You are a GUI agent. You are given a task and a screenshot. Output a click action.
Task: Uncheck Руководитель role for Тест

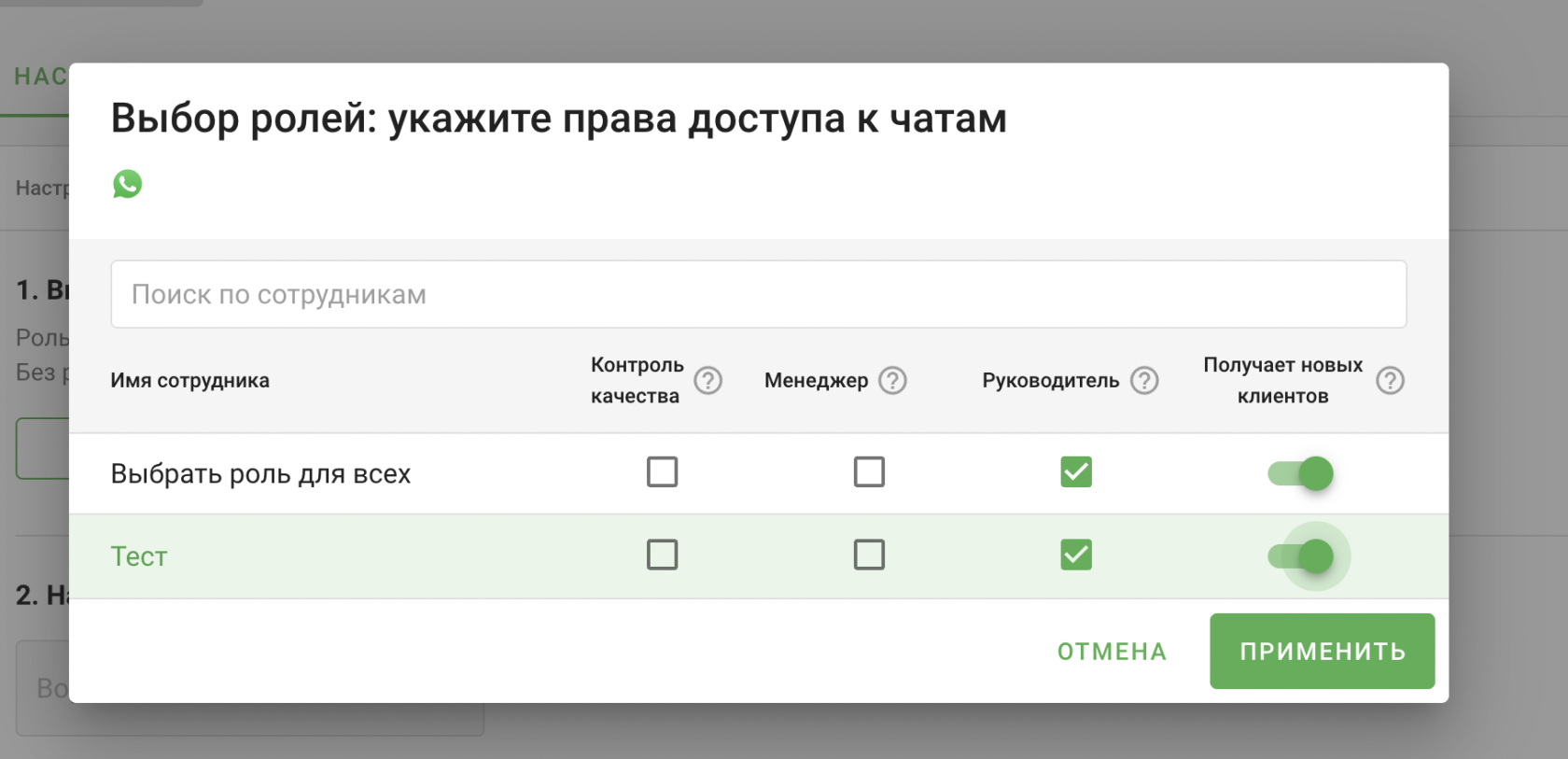tap(1075, 555)
